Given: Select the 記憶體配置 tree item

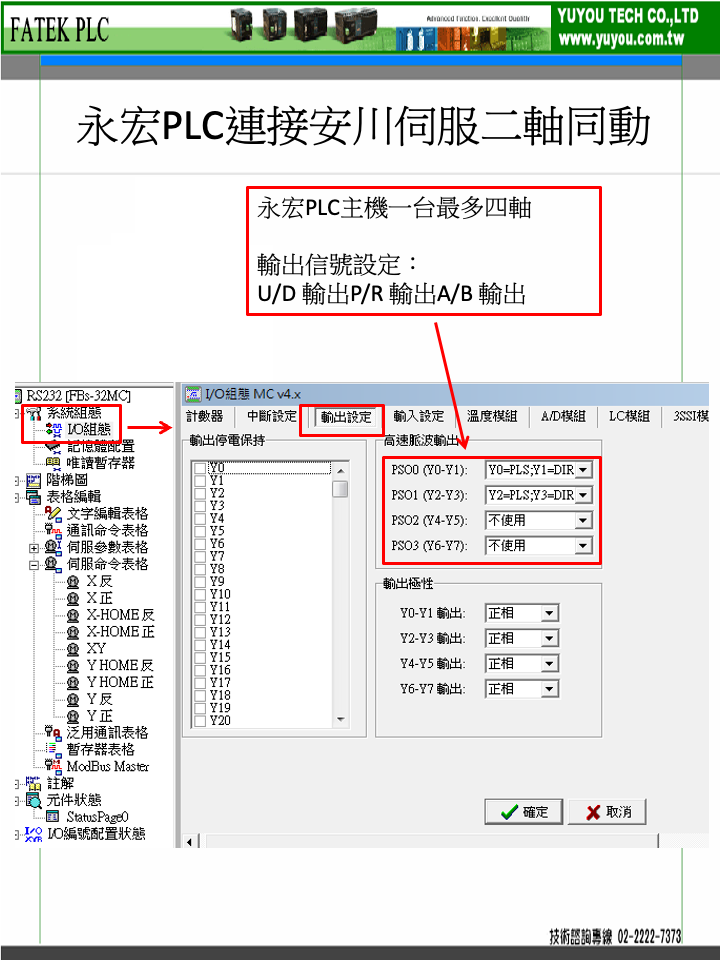Looking at the screenshot, I should (x=100, y=446).
